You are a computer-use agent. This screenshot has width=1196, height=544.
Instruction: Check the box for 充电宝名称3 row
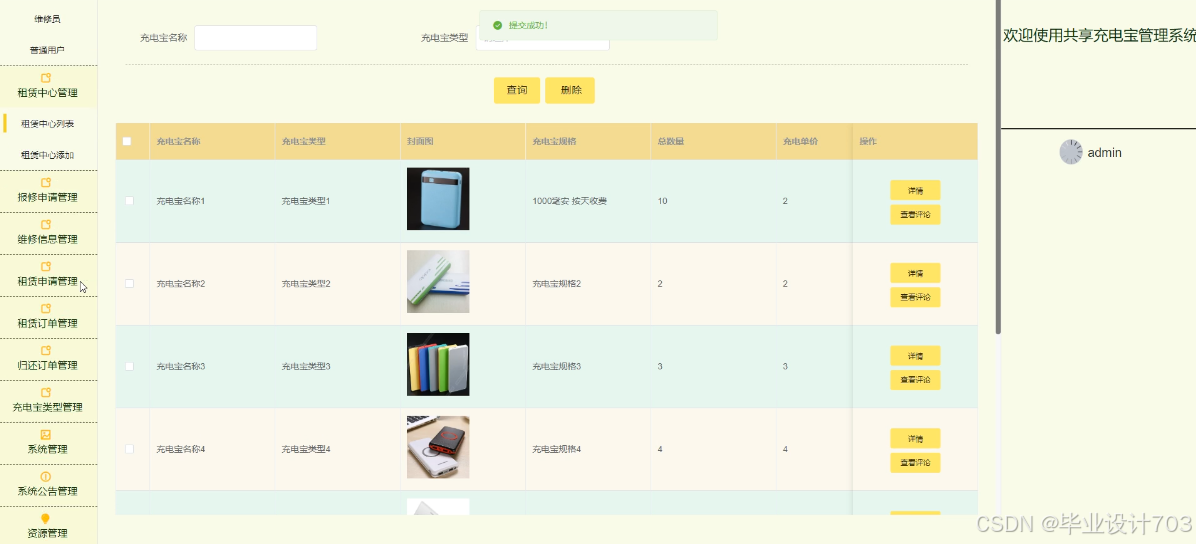pyautogui.click(x=129, y=366)
